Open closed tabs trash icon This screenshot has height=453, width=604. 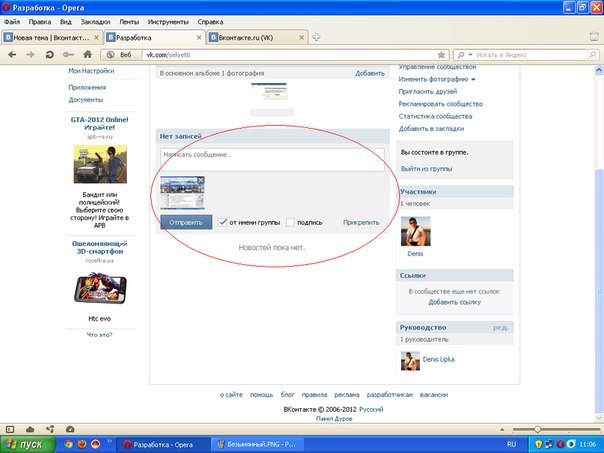(594, 37)
